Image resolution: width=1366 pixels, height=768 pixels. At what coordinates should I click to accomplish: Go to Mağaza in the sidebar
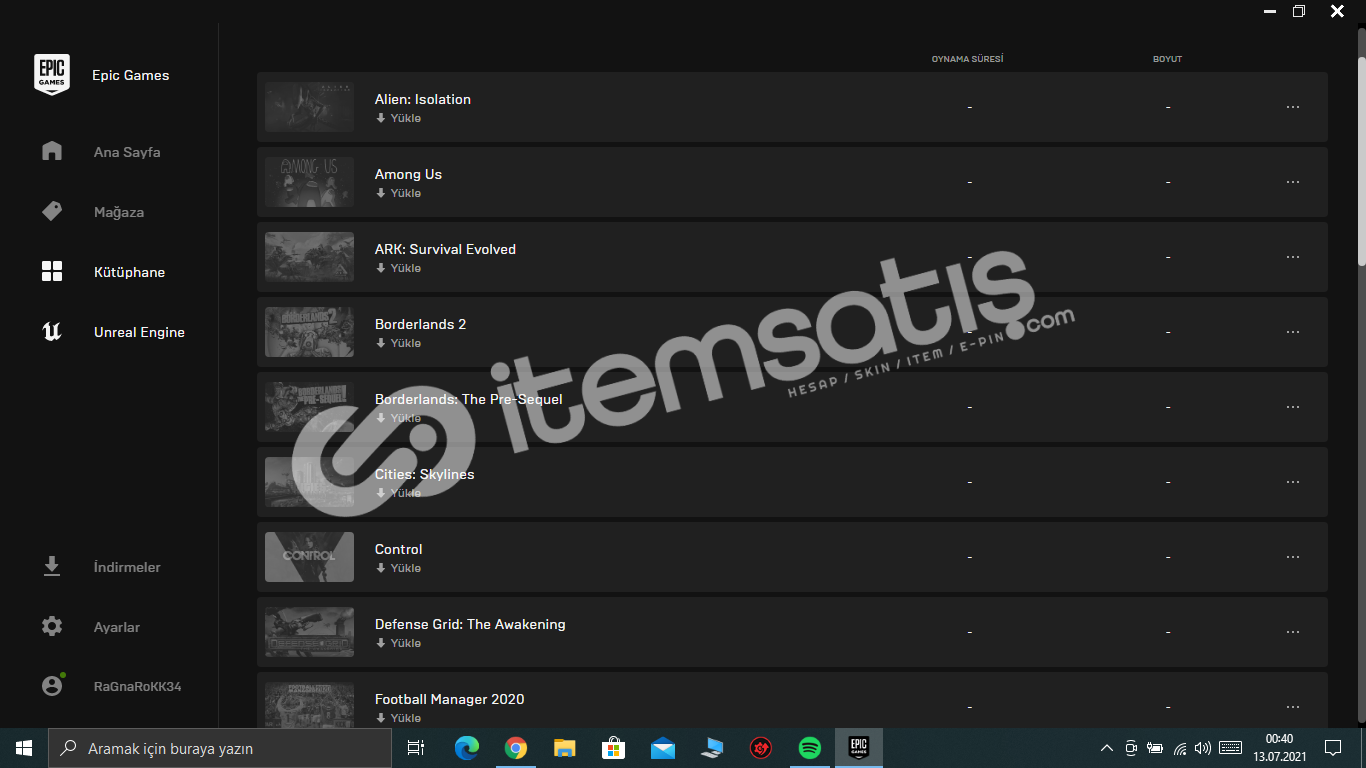tap(119, 212)
